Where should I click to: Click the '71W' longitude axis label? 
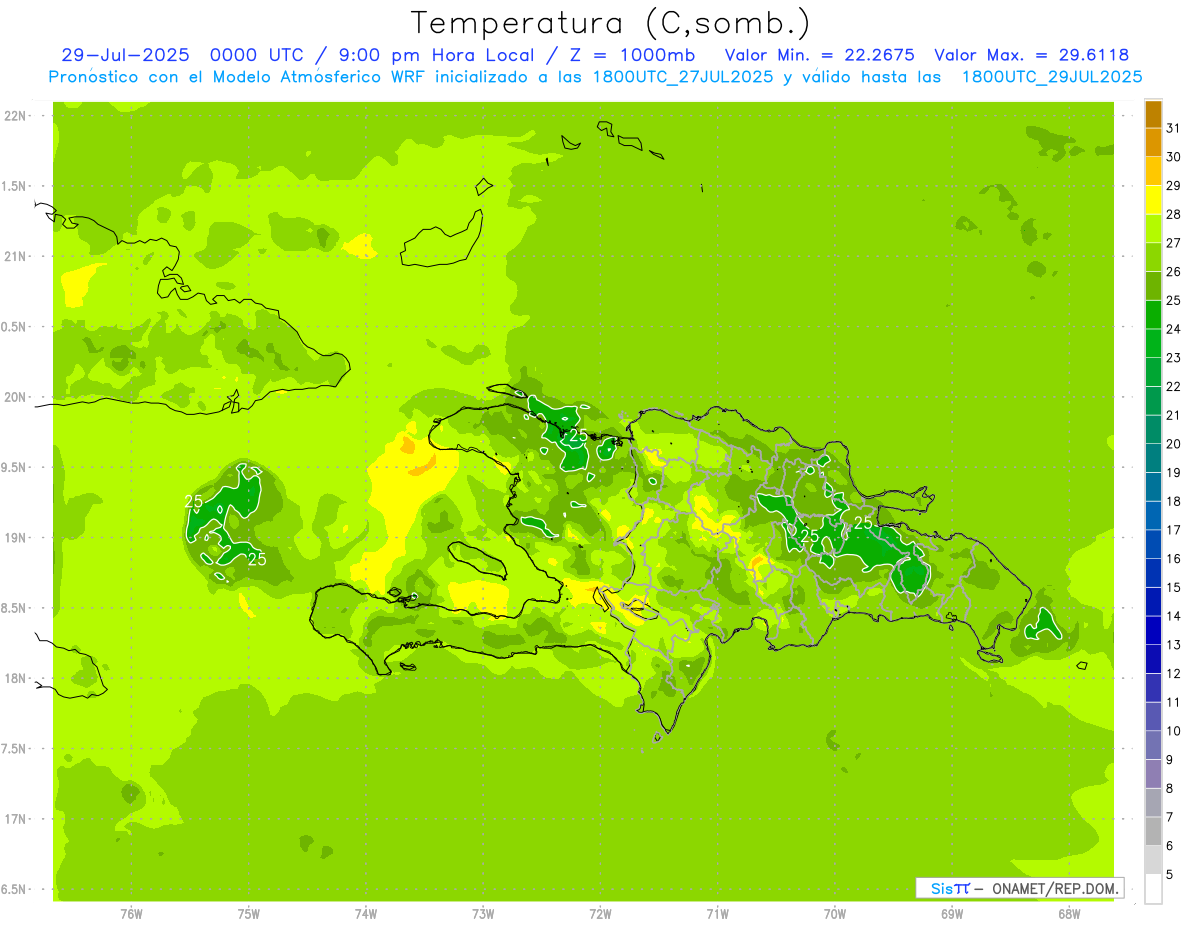click(717, 914)
